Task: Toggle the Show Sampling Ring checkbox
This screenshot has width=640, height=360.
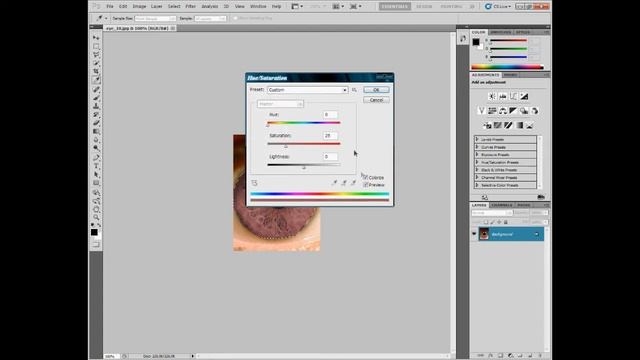Action: coord(235,18)
